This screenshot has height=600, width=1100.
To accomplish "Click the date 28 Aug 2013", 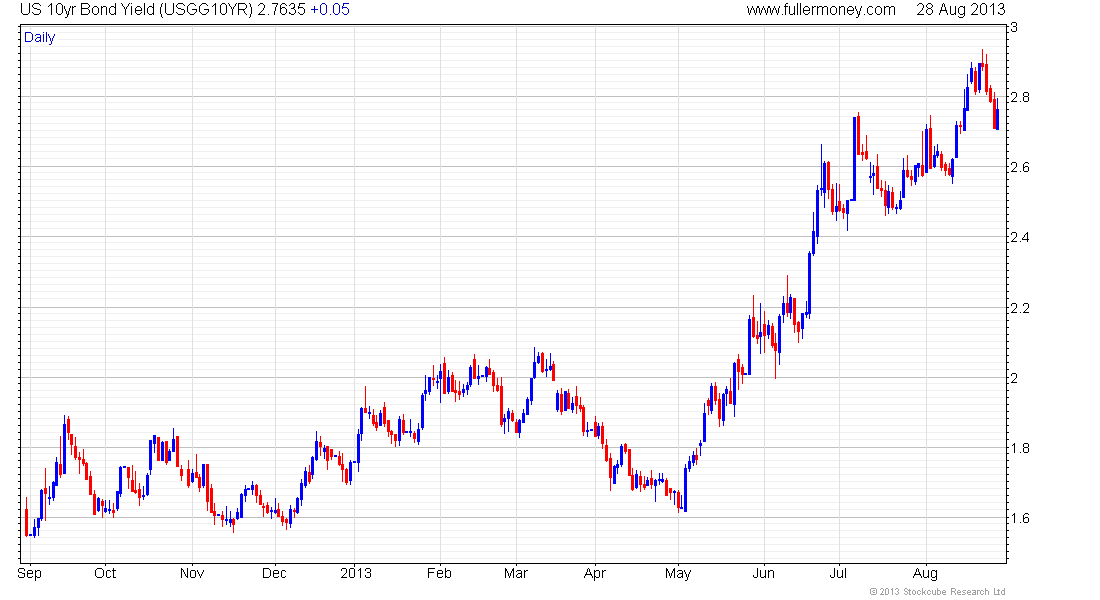I will (x=960, y=10).
